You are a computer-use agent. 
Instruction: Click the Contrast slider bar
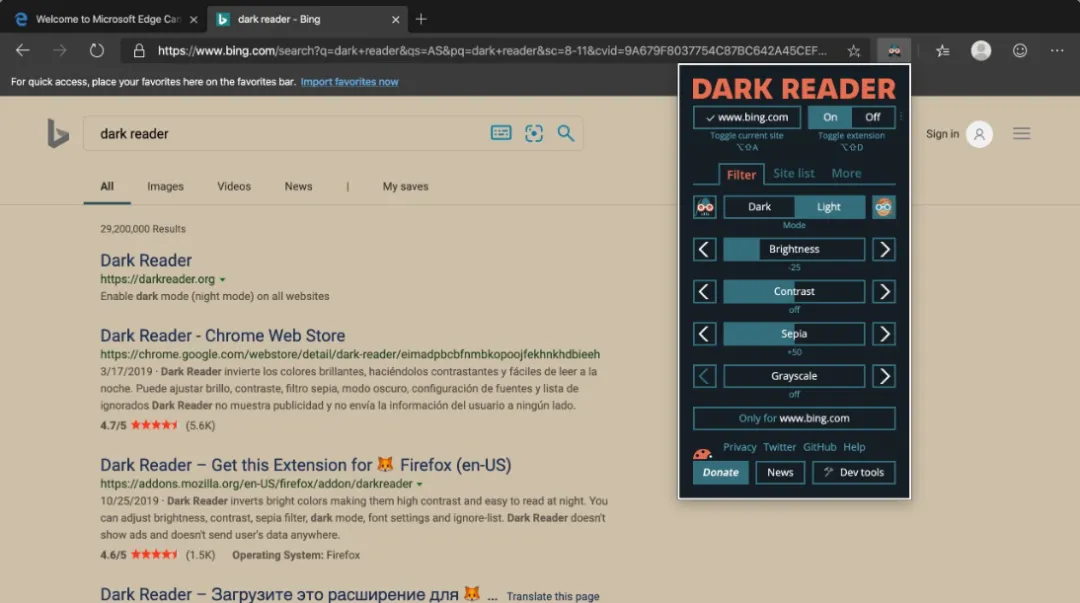pos(794,292)
